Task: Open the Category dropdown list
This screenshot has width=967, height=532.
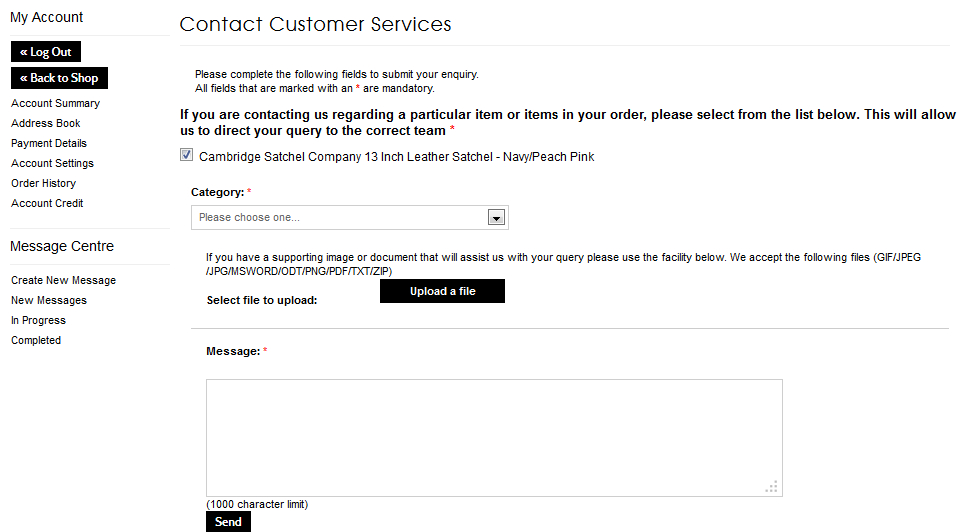Action: [x=340, y=217]
